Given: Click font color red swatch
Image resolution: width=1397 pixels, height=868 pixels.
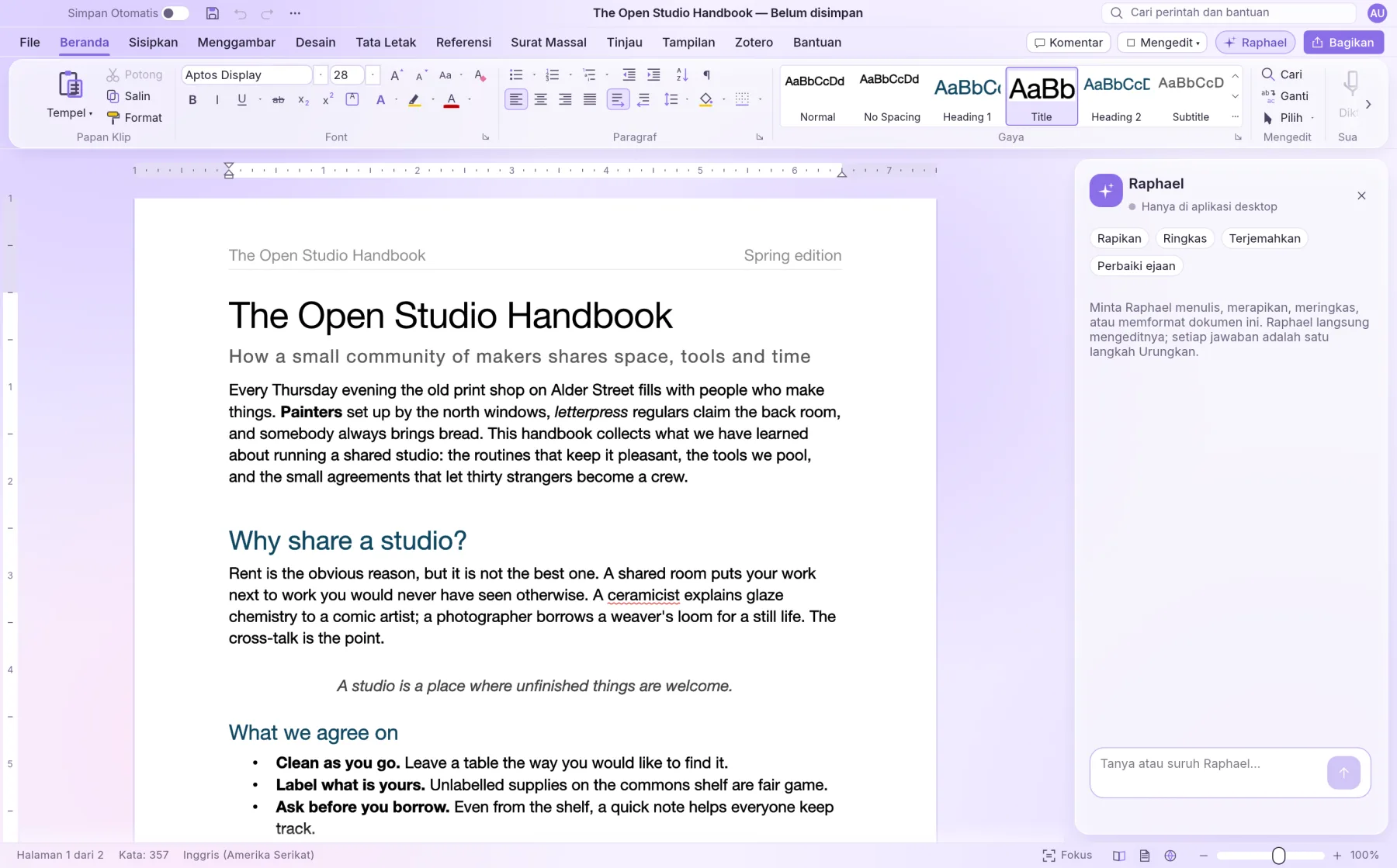Looking at the screenshot, I should pyautogui.click(x=452, y=100).
